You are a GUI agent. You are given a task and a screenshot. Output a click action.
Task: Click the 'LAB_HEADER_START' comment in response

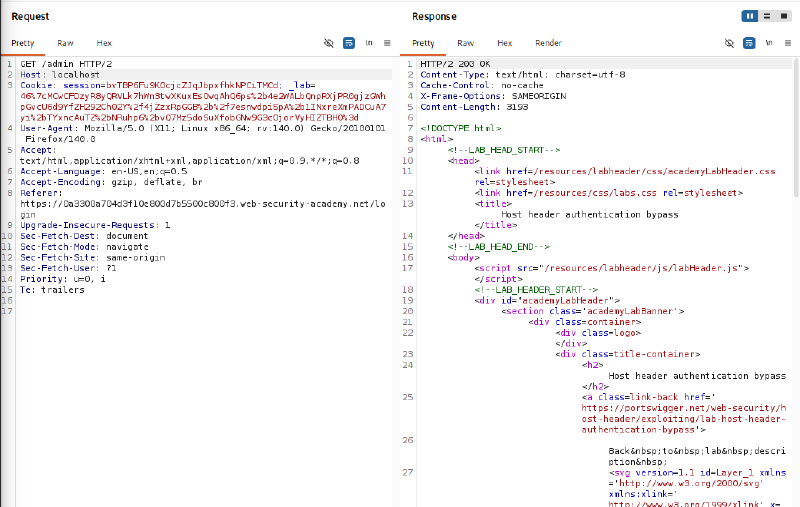pyautogui.click(x=536, y=289)
